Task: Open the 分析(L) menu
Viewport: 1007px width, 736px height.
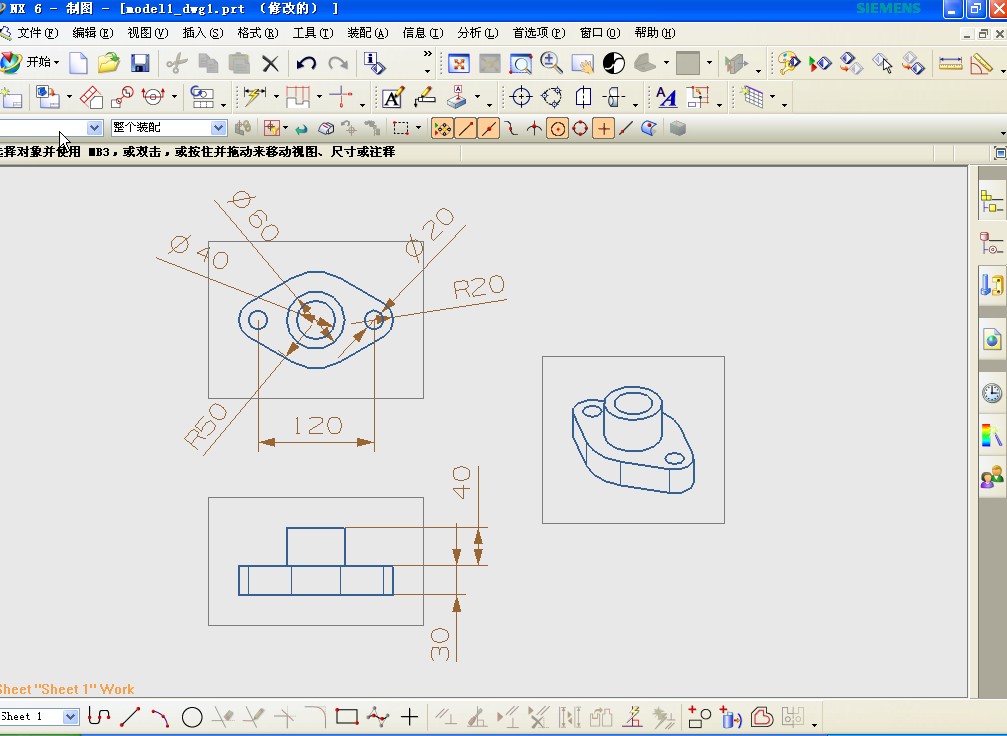Action: pos(478,33)
